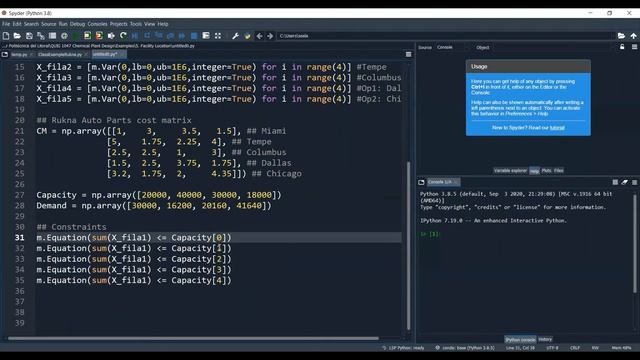Create a new file with the toolbar icon
This screenshot has width=640, height=360.
6,36
